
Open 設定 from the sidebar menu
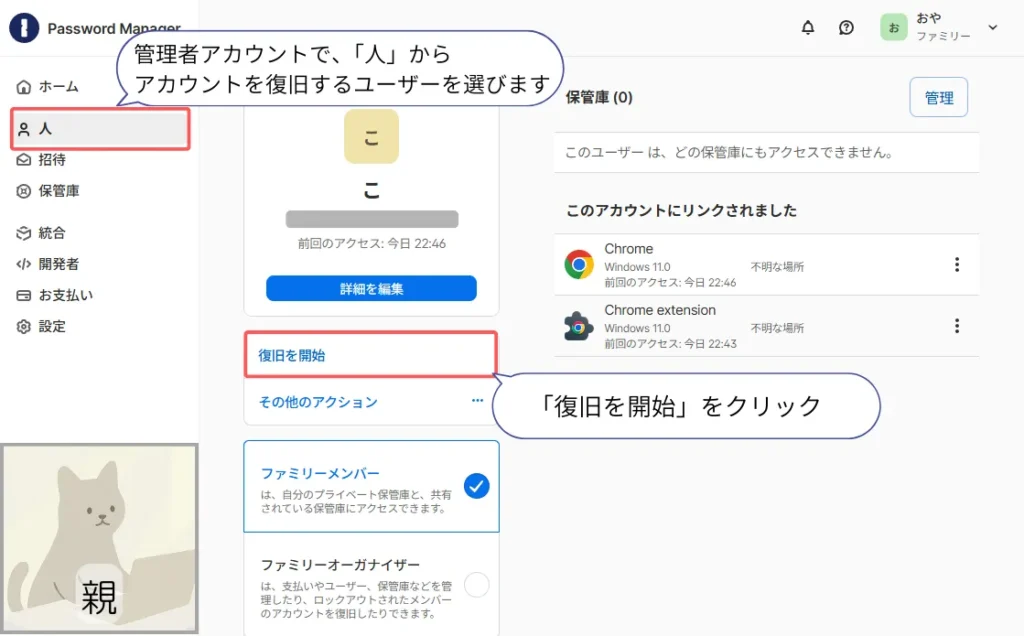(24, 327)
